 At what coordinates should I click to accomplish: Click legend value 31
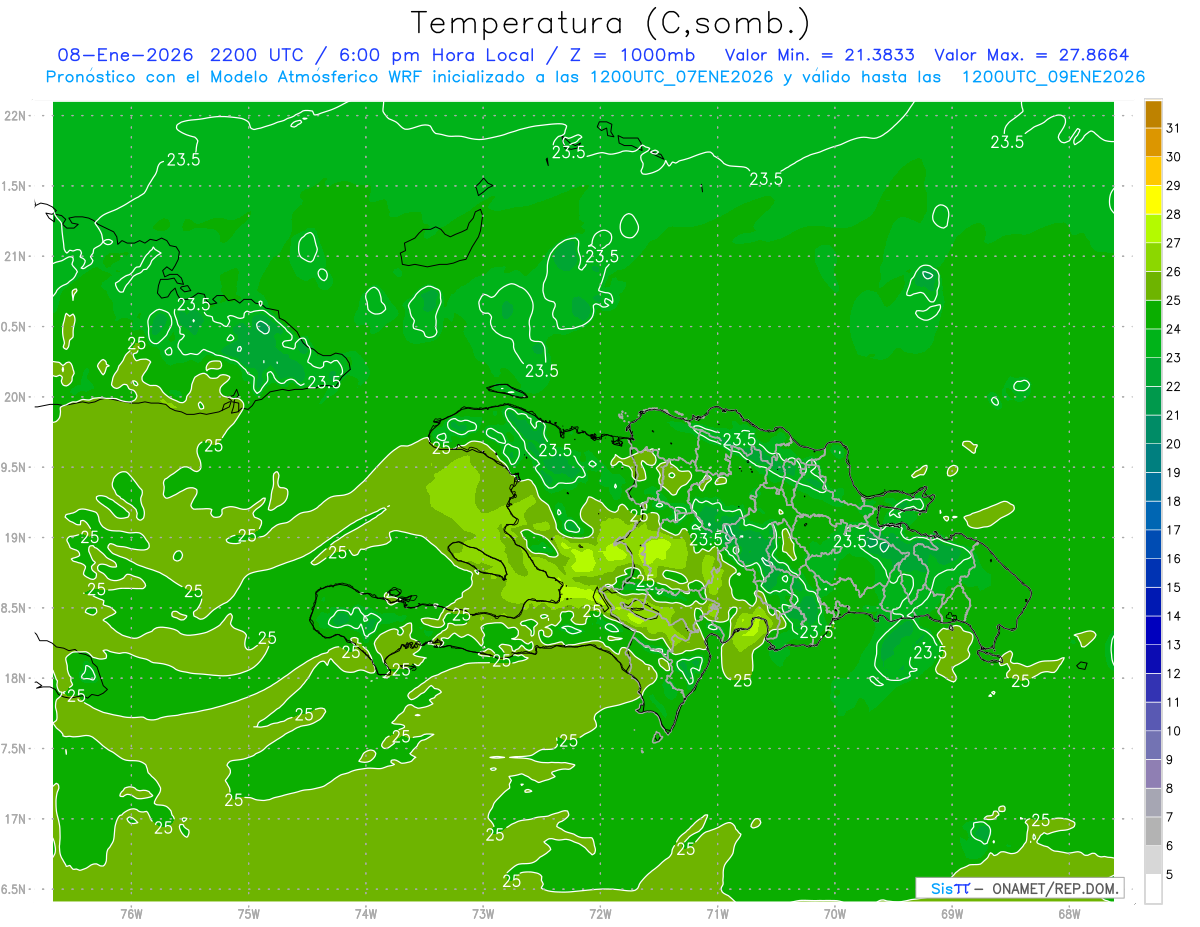[1174, 128]
